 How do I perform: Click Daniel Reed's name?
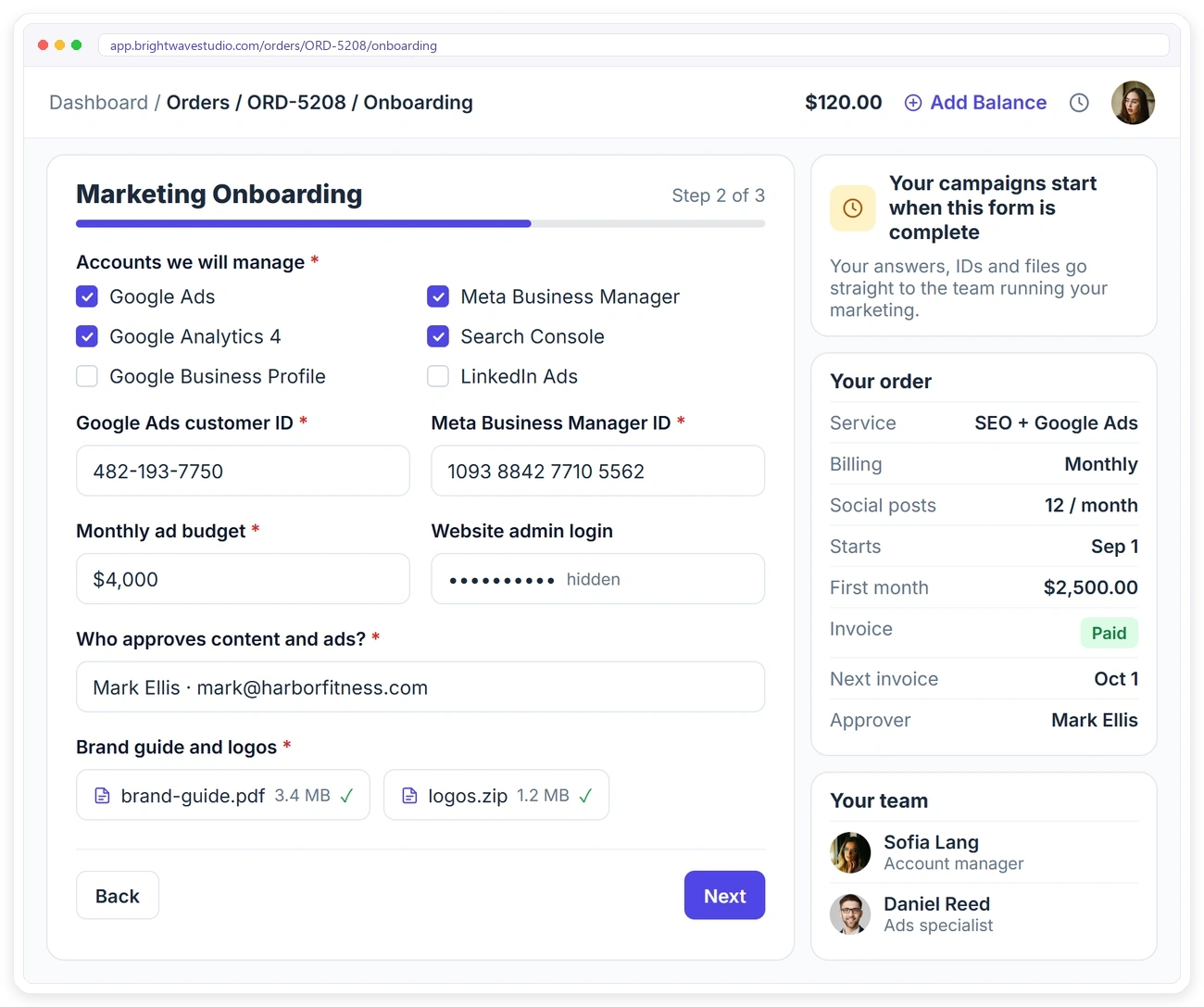point(936,904)
